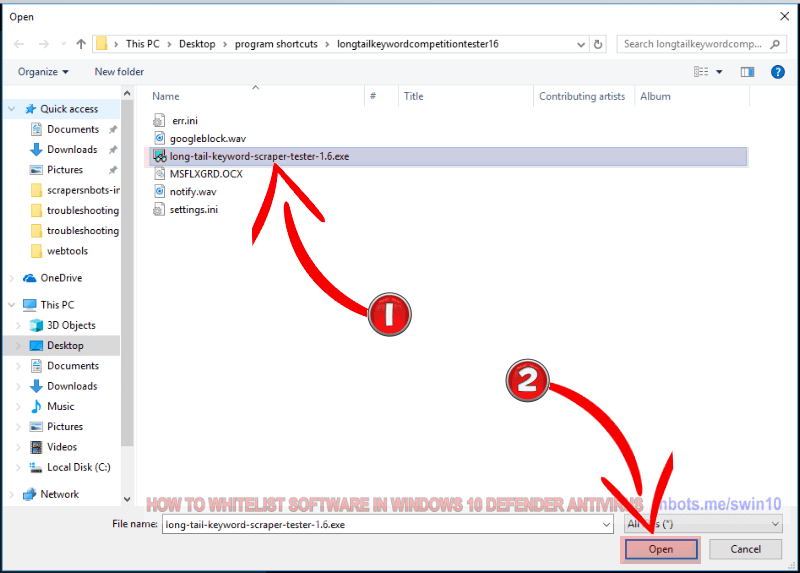Screen dimensions: 800x573
Task: Create a New folder
Action: pyautogui.click(x=119, y=72)
